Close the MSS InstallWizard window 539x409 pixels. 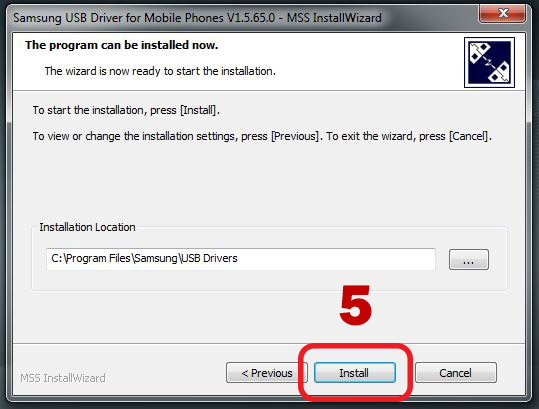503,13
